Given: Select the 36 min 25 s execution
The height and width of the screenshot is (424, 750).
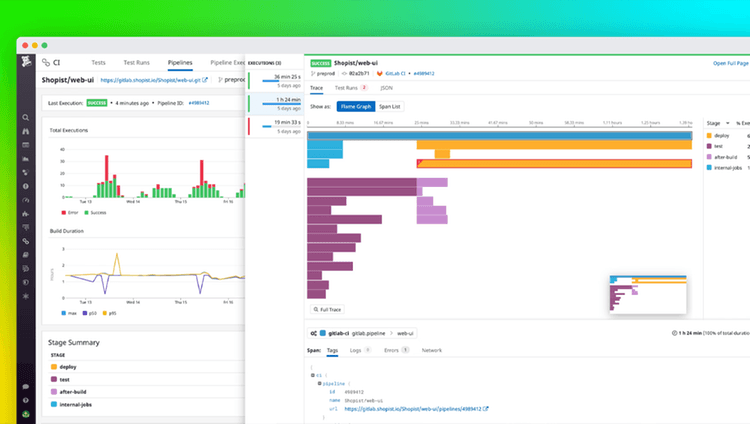Looking at the screenshot, I should 275,80.
